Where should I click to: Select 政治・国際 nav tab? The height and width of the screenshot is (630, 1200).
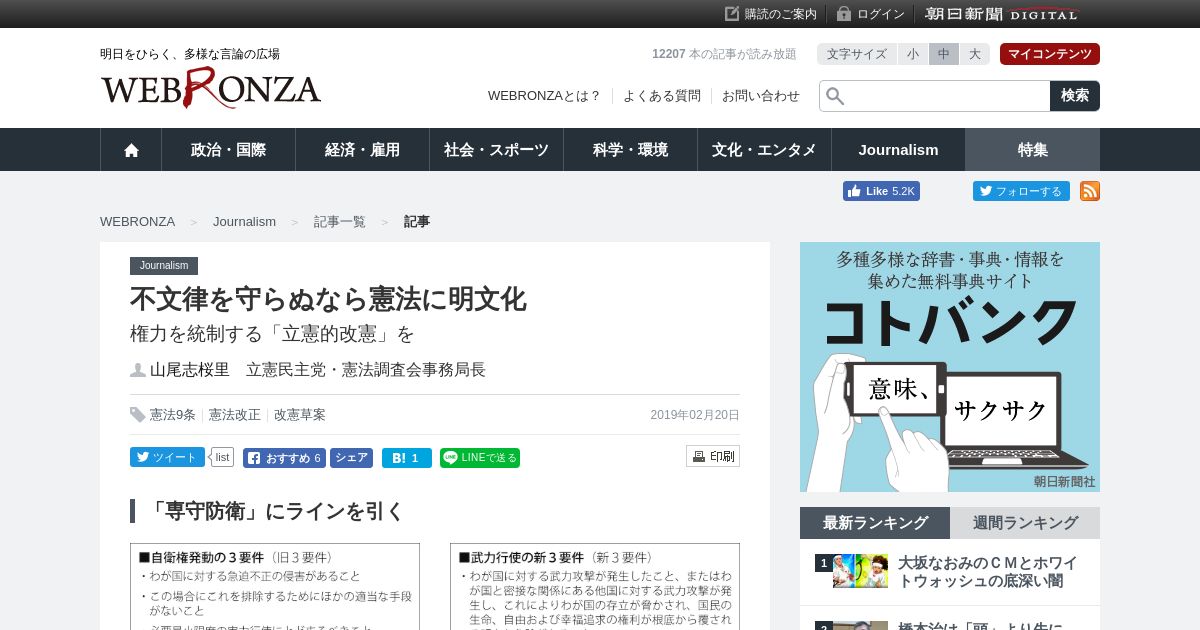pyautogui.click(x=228, y=150)
